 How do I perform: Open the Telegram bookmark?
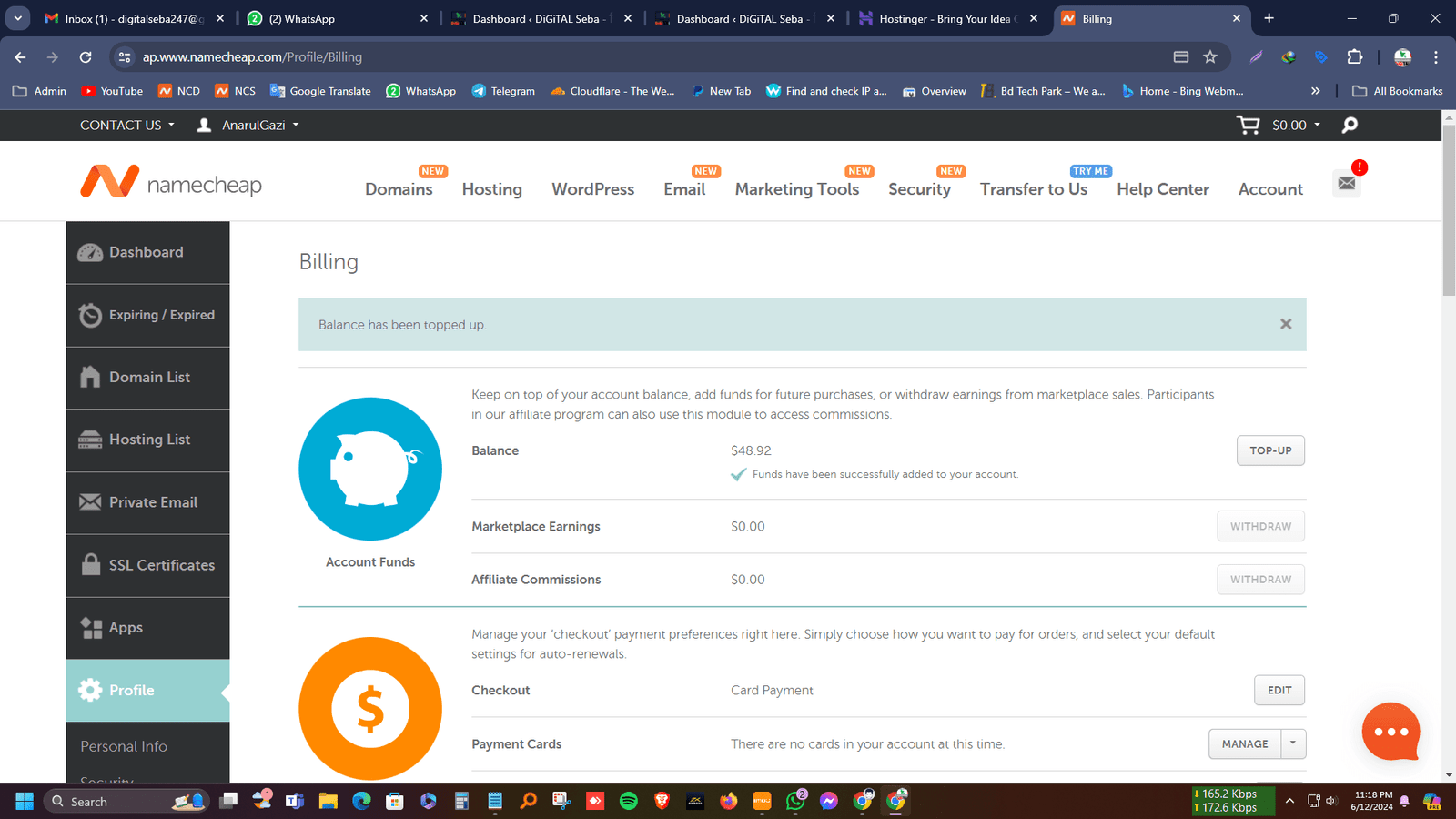click(503, 91)
